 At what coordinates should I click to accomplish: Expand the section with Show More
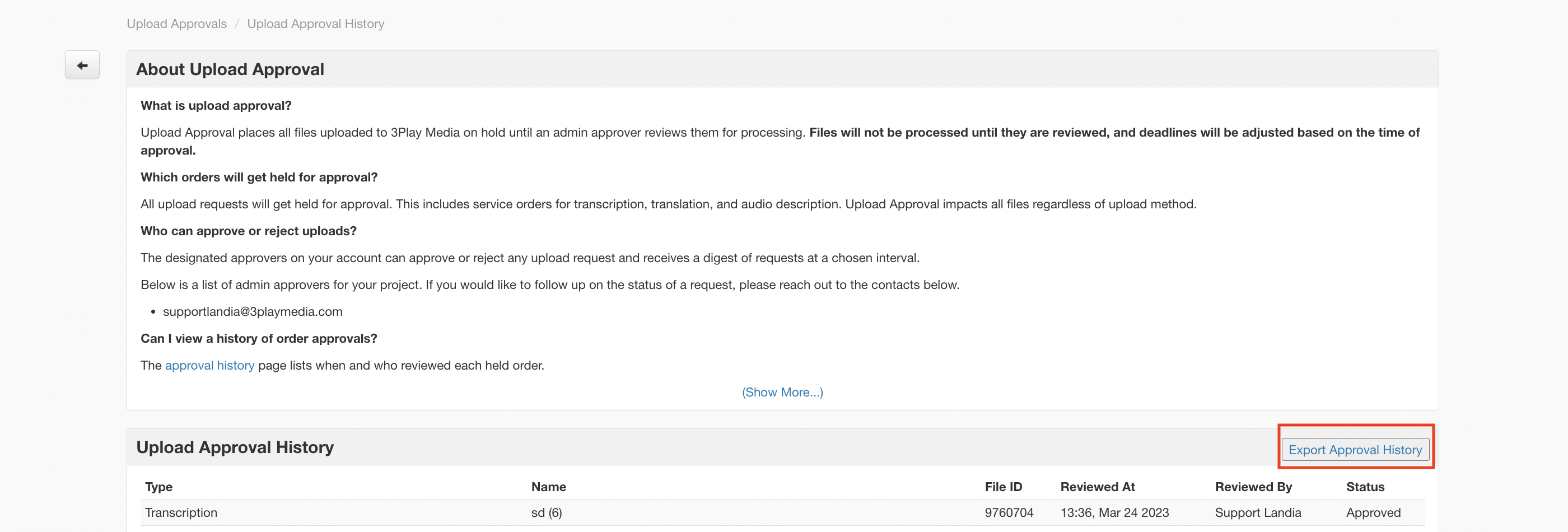782,392
